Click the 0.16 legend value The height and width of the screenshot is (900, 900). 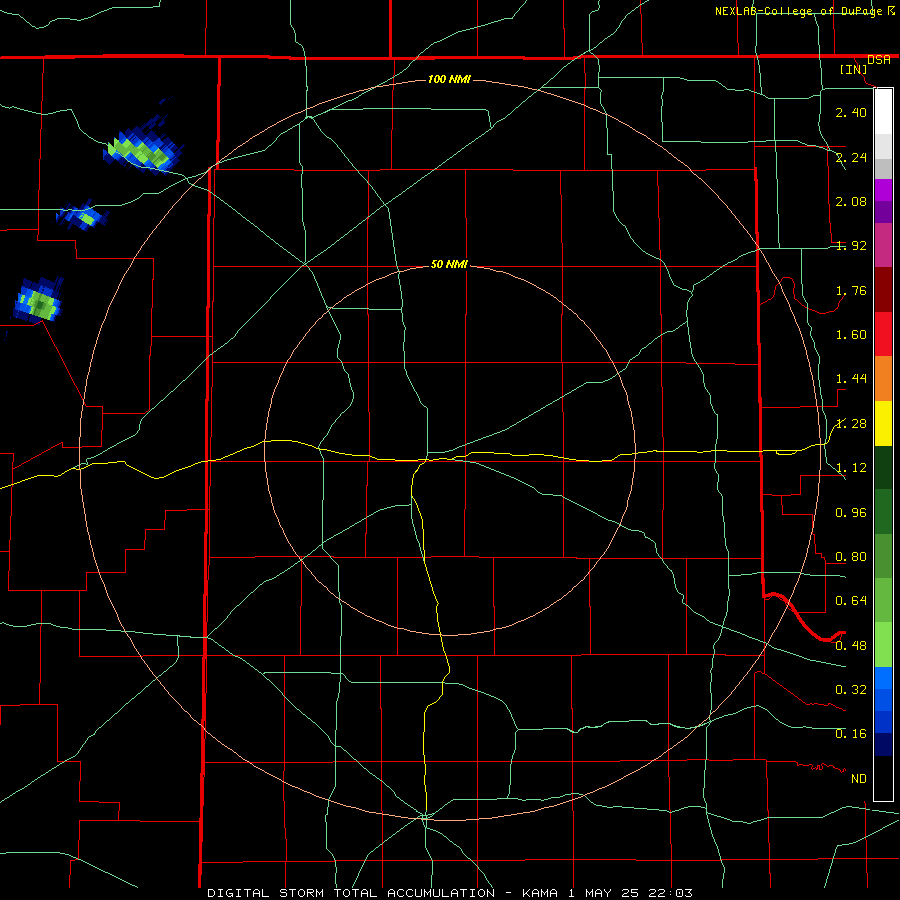[x=851, y=734]
